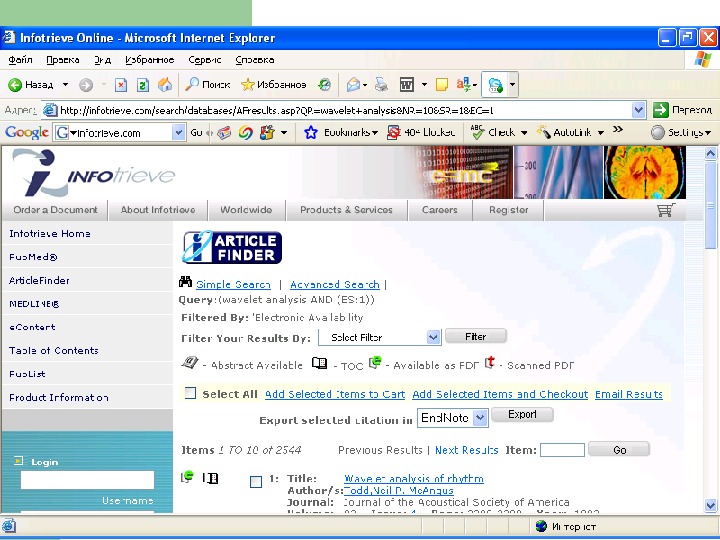Expand the AutoLink dropdown arrow
Screen dimensions: 720x540
tap(601, 133)
